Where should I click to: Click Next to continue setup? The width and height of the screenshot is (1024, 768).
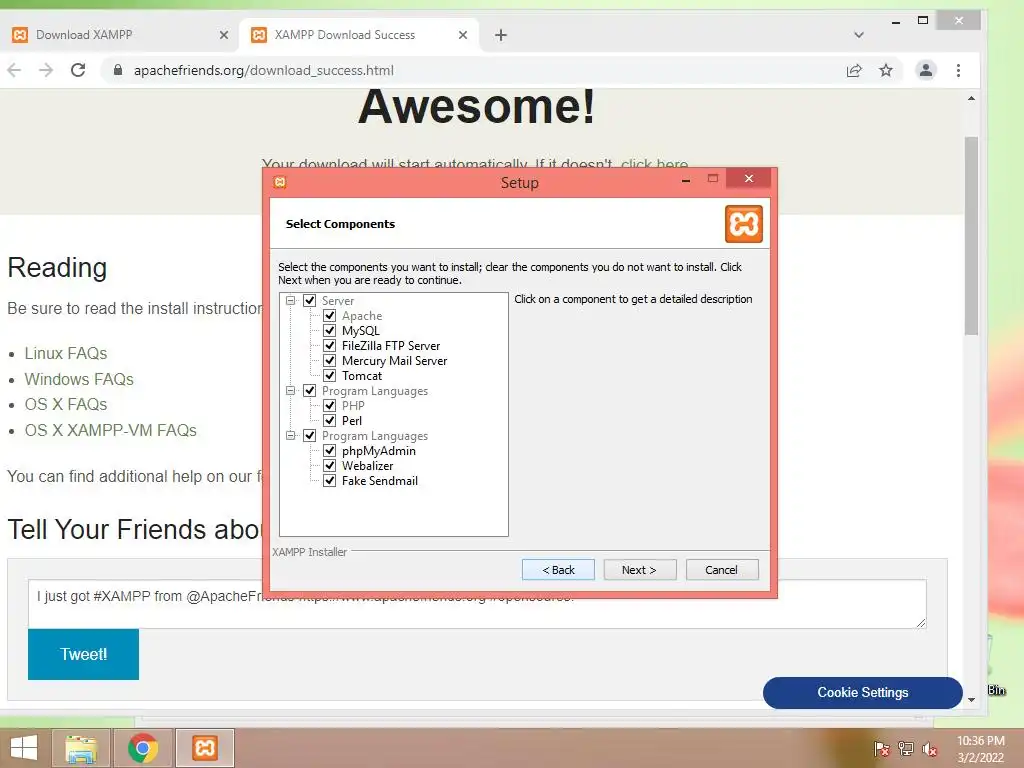pos(640,569)
